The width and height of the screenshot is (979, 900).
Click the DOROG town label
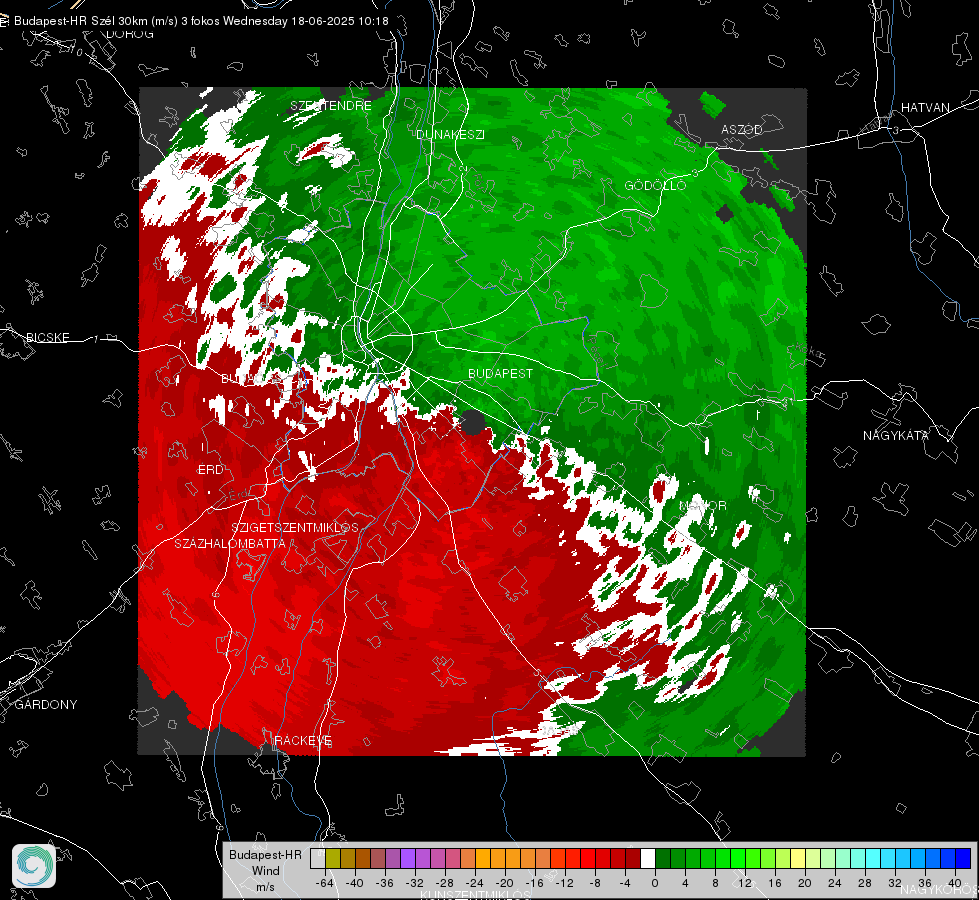130,34
